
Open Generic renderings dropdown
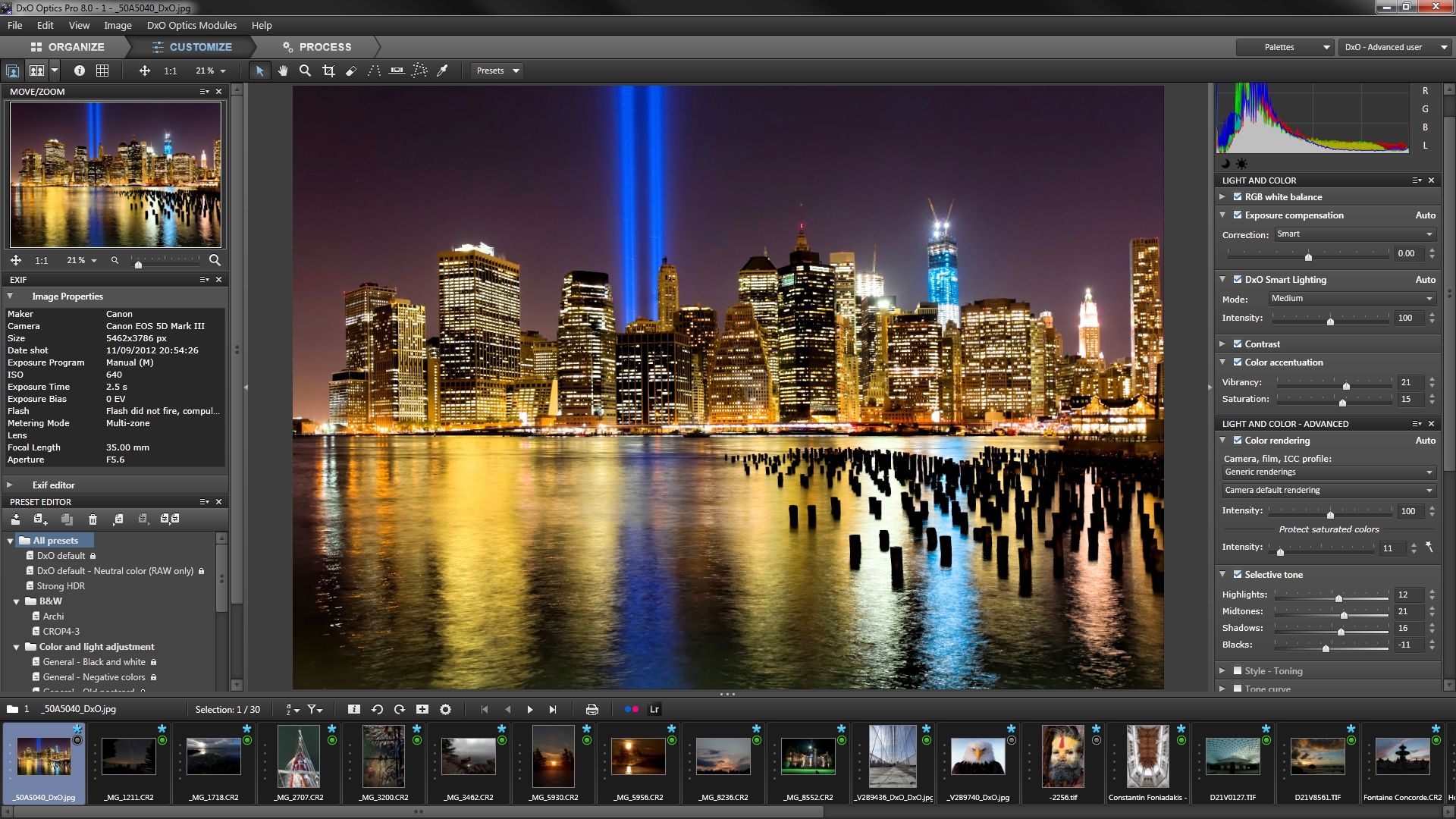pyautogui.click(x=1329, y=472)
